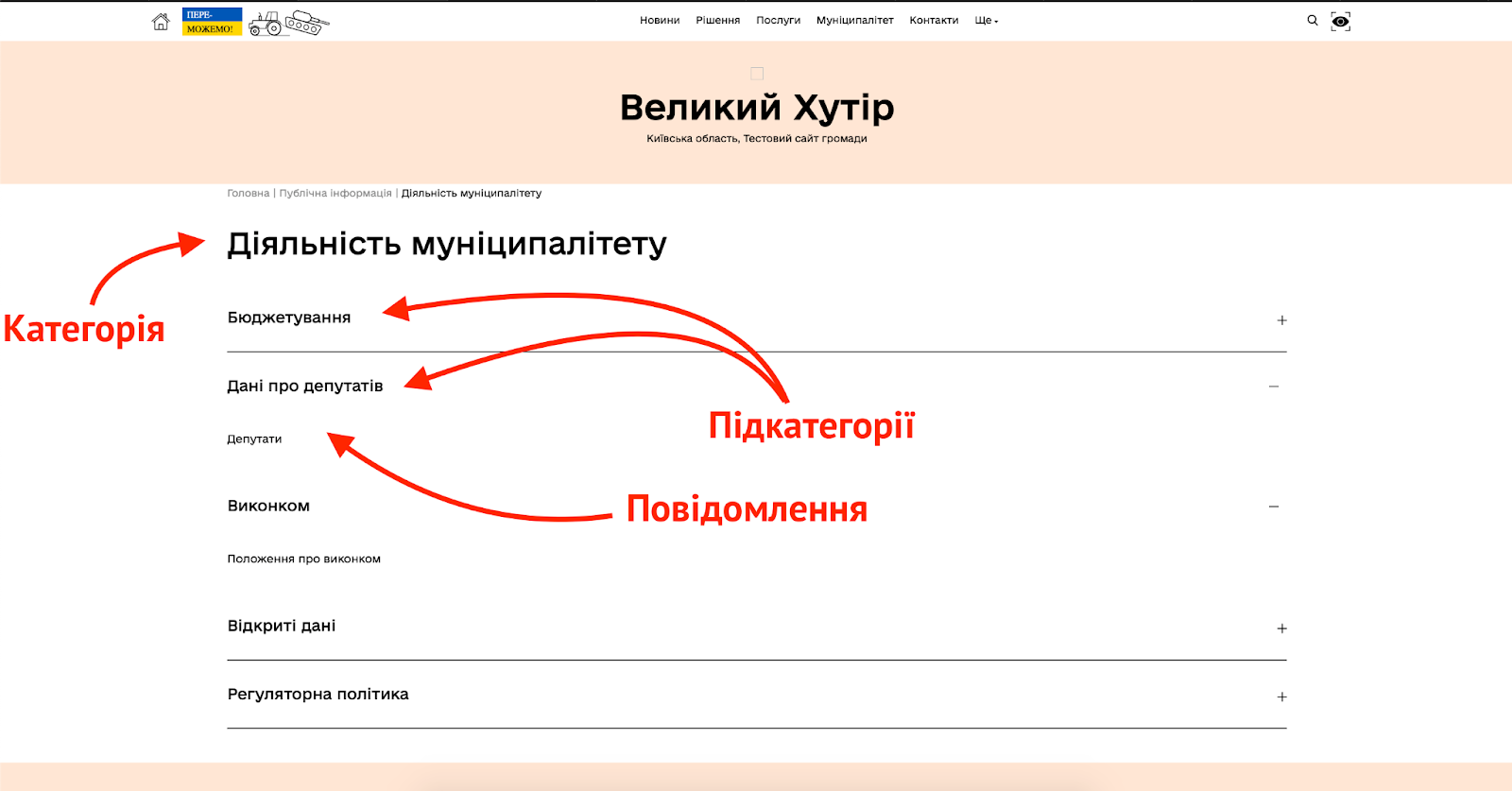
Task: Open Положення про виконком link
Action: pos(303,559)
